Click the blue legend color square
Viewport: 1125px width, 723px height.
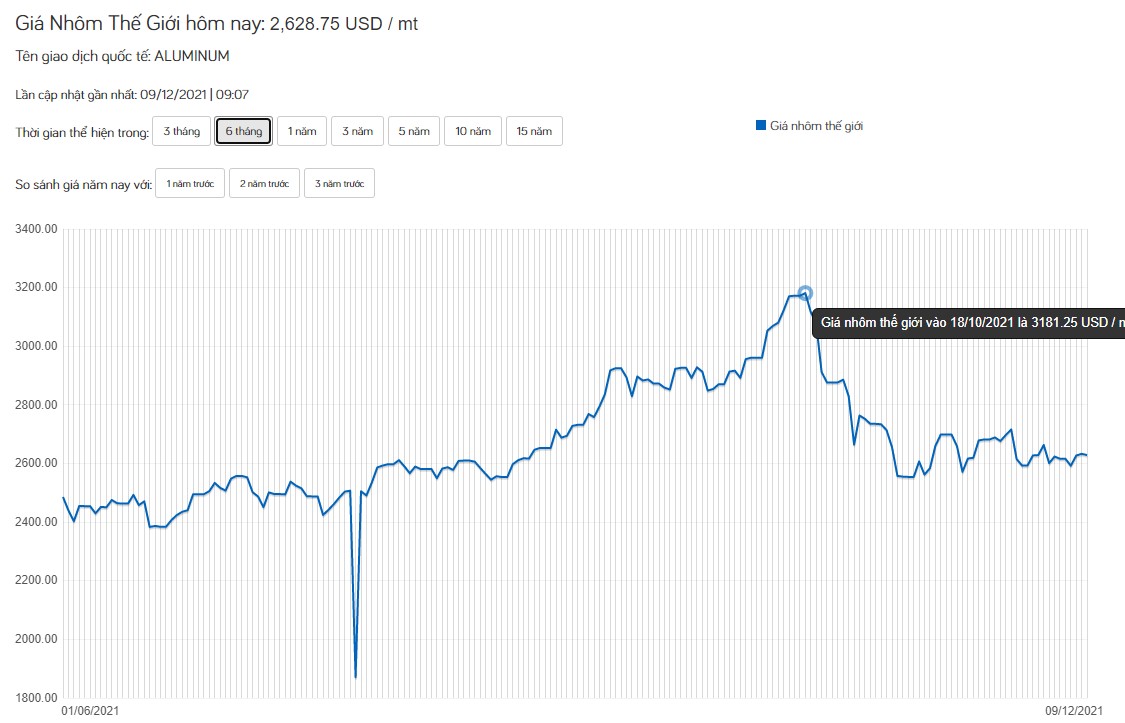pos(761,126)
